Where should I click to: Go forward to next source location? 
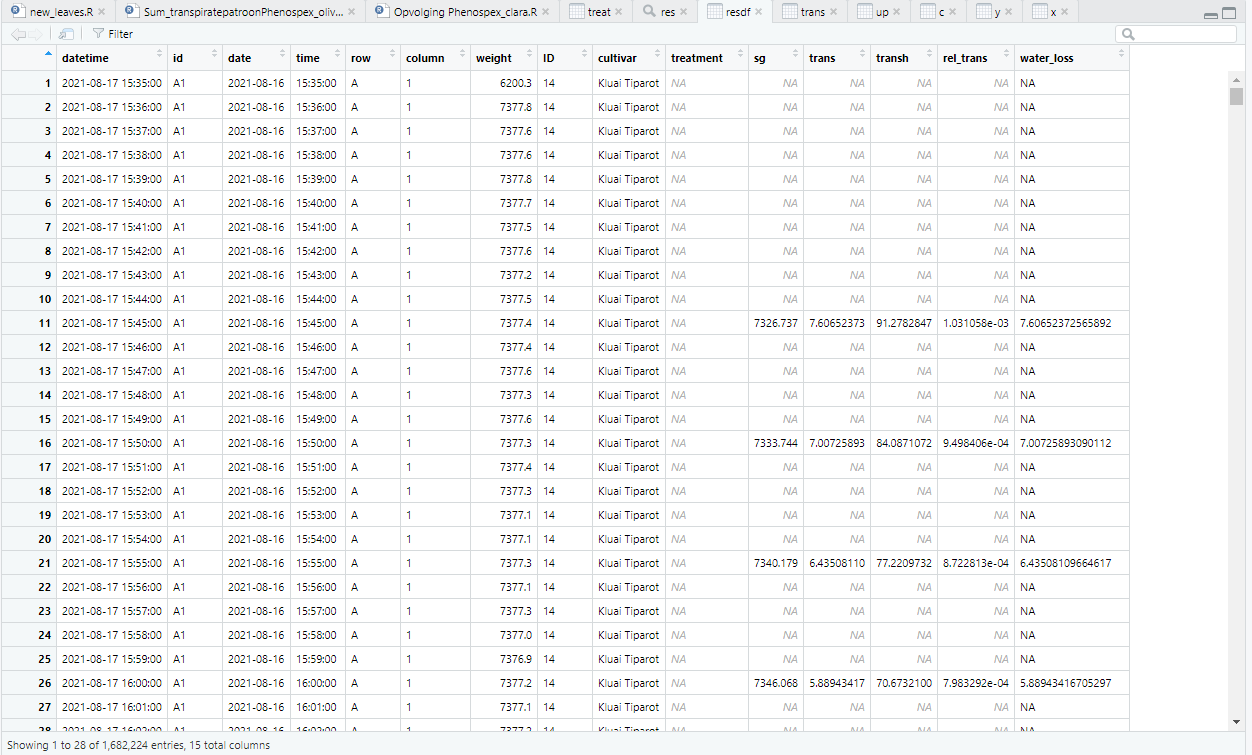point(37,34)
